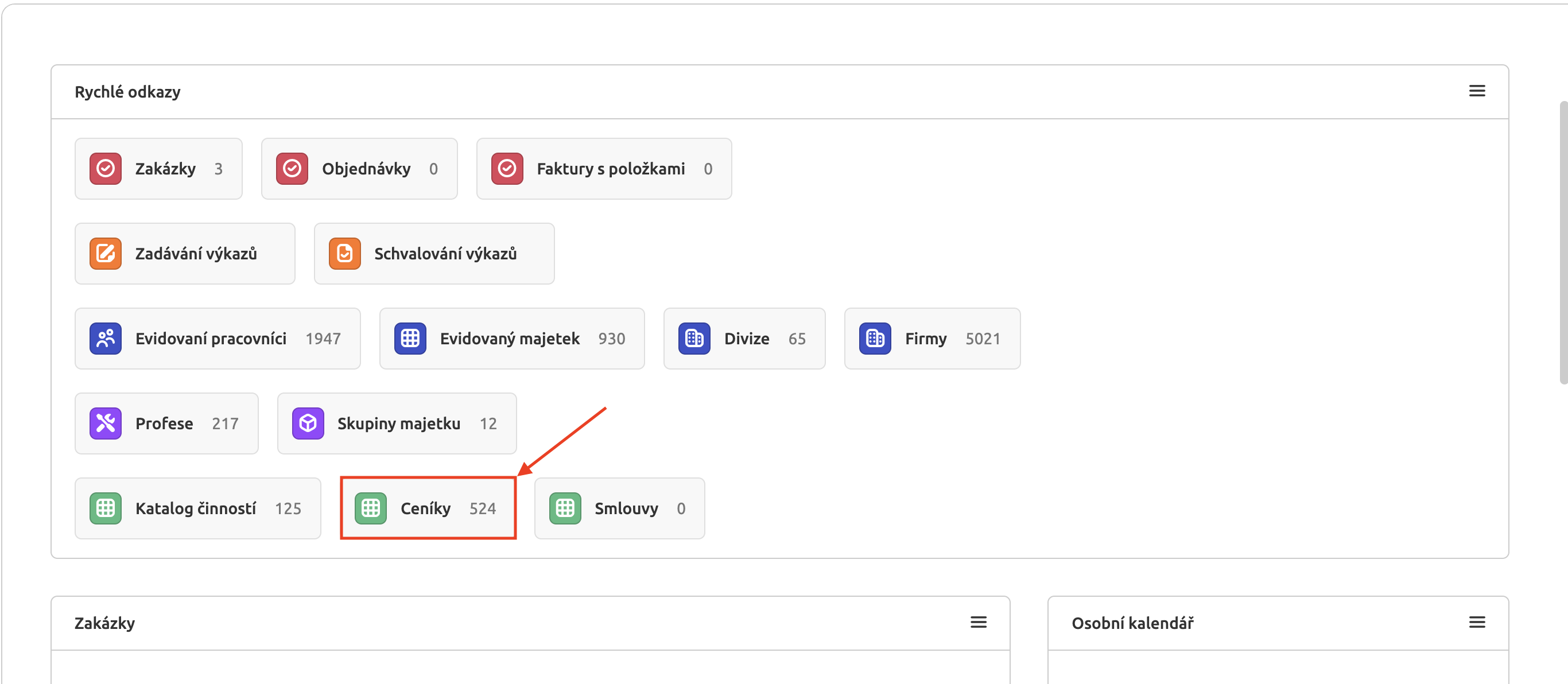Open the Zakázky panel menu
Screen dimensions: 1568x684
tap(978, 622)
